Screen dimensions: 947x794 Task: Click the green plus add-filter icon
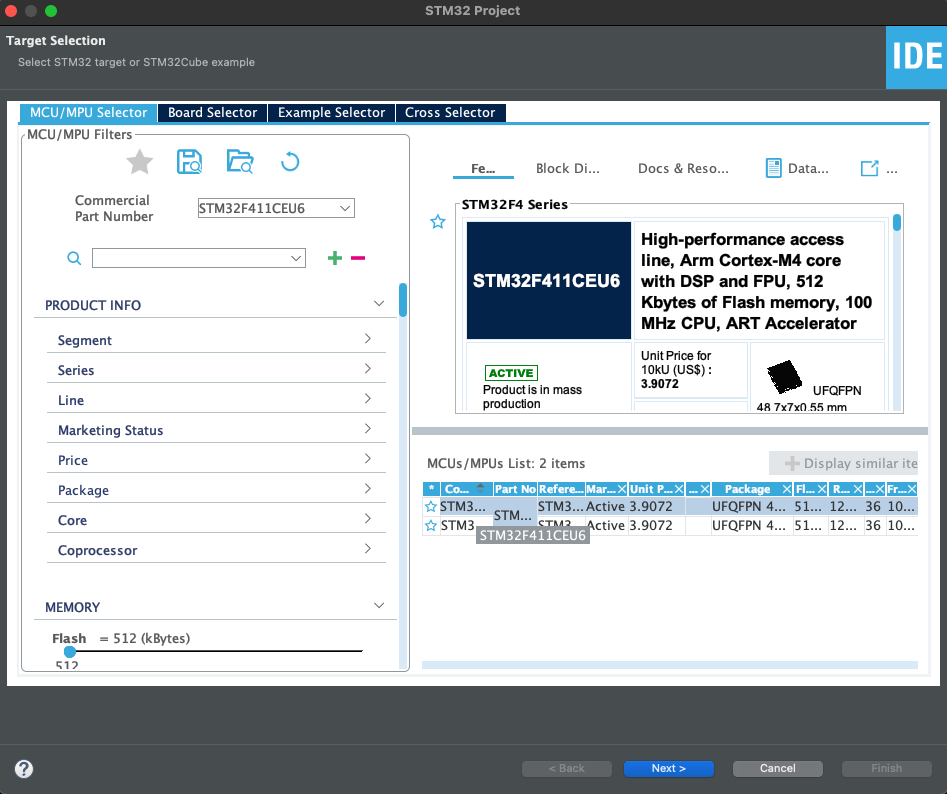(x=335, y=258)
